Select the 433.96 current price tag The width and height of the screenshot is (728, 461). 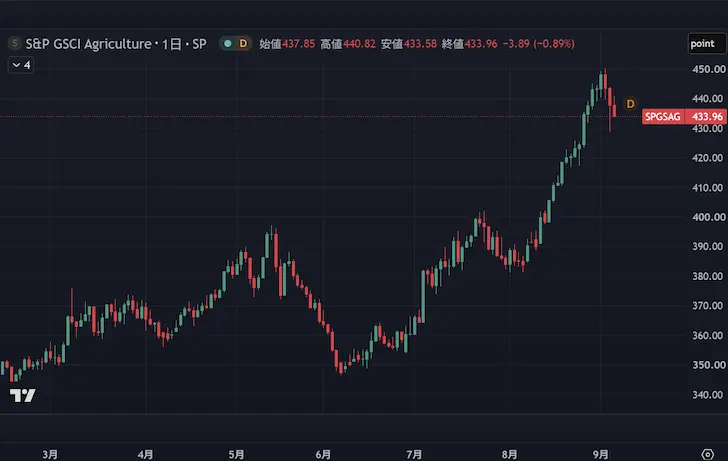coord(706,117)
